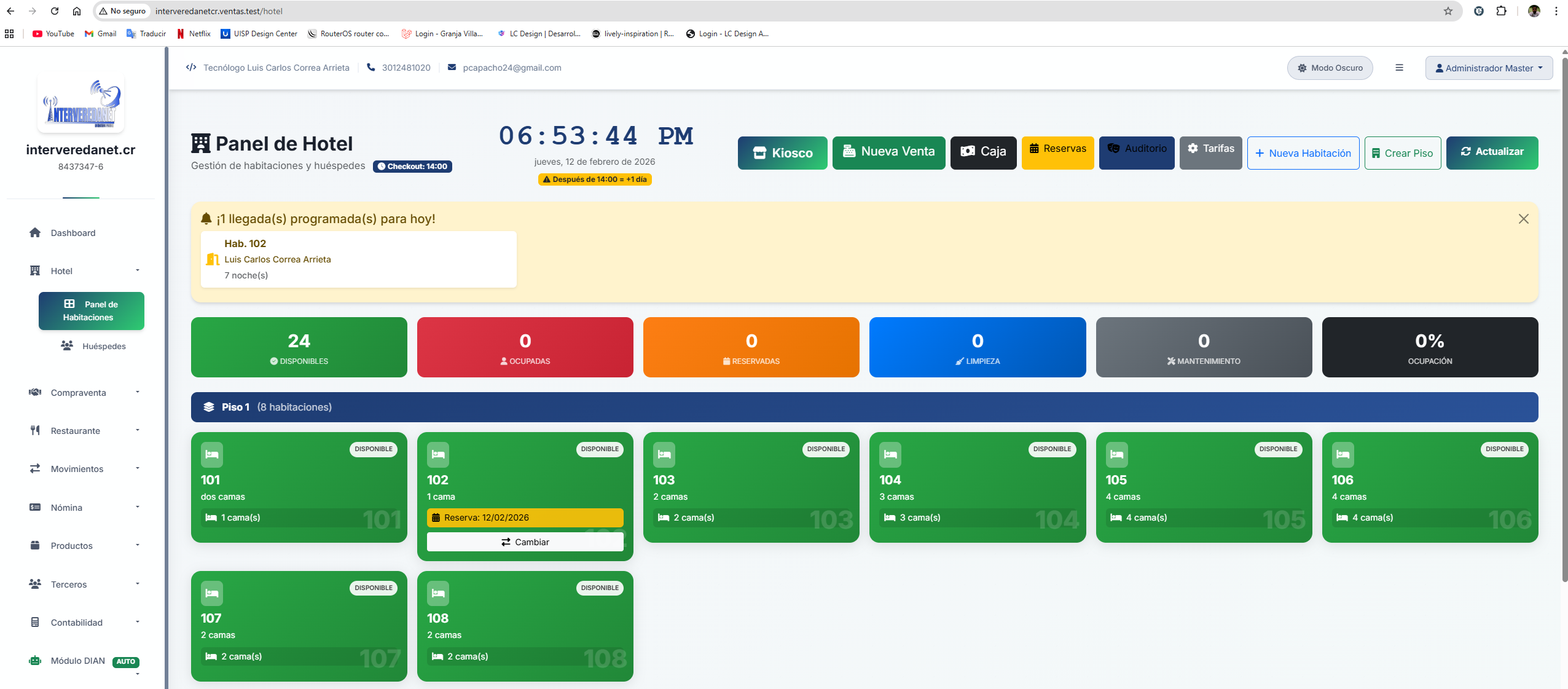Click the bell icon in arrivals alert
The width and height of the screenshot is (1568, 689).
point(206,219)
